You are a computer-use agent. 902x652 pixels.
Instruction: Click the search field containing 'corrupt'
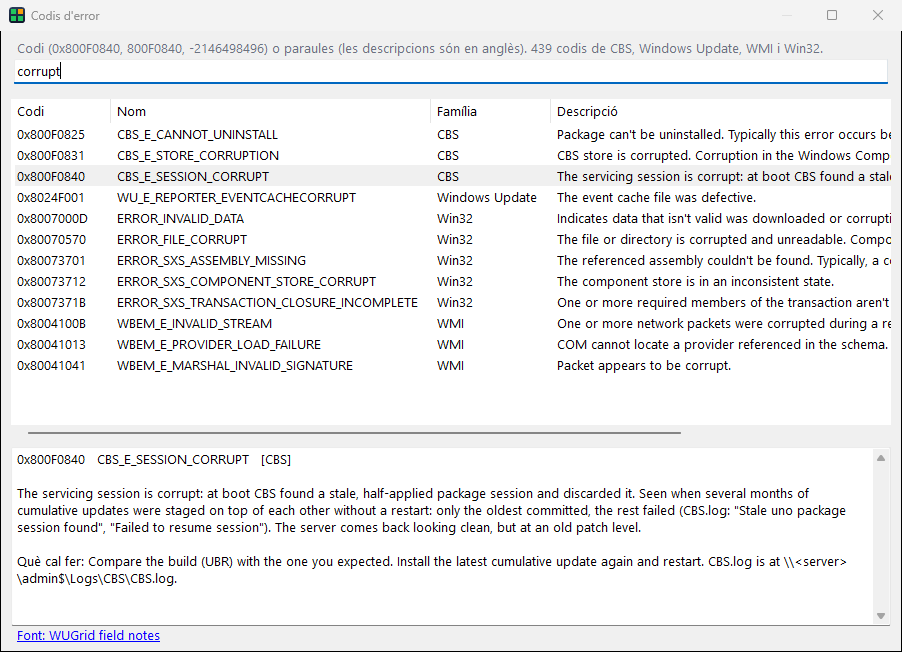(450, 71)
